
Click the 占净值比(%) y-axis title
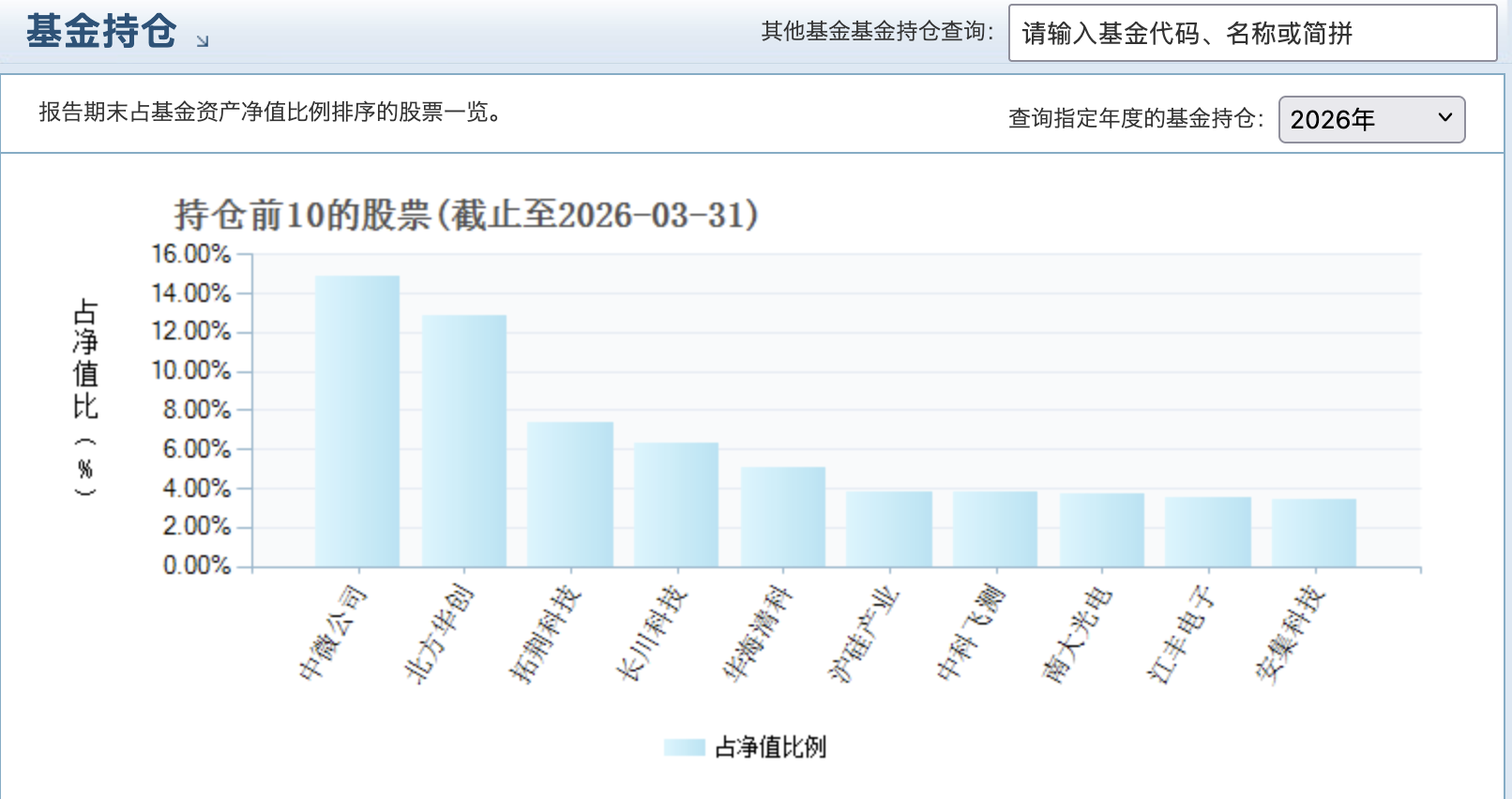coord(85,398)
